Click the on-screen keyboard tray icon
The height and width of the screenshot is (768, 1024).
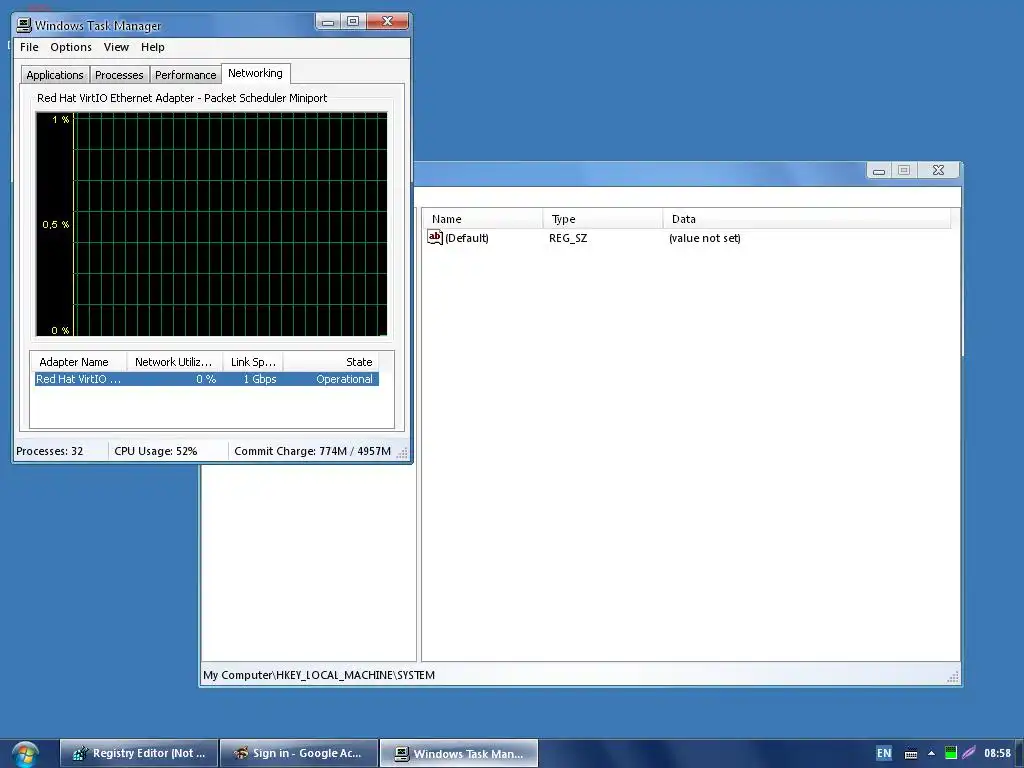coord(911,754)
